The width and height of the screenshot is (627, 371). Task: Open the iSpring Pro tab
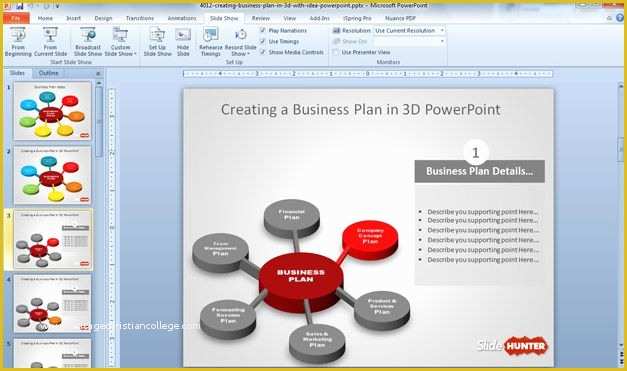click(x=357, y=18)
